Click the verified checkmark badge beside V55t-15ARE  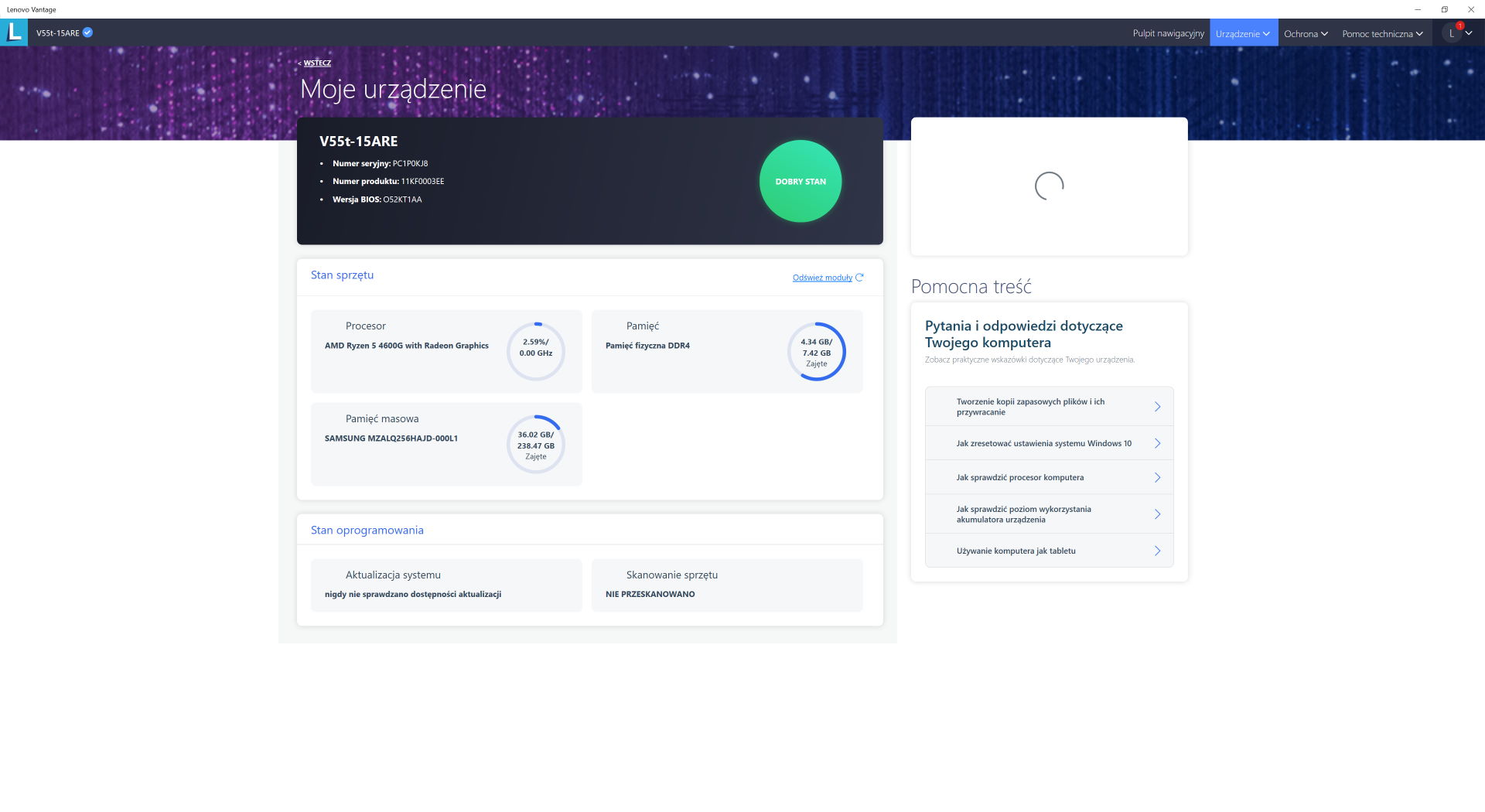pos(88,32)
